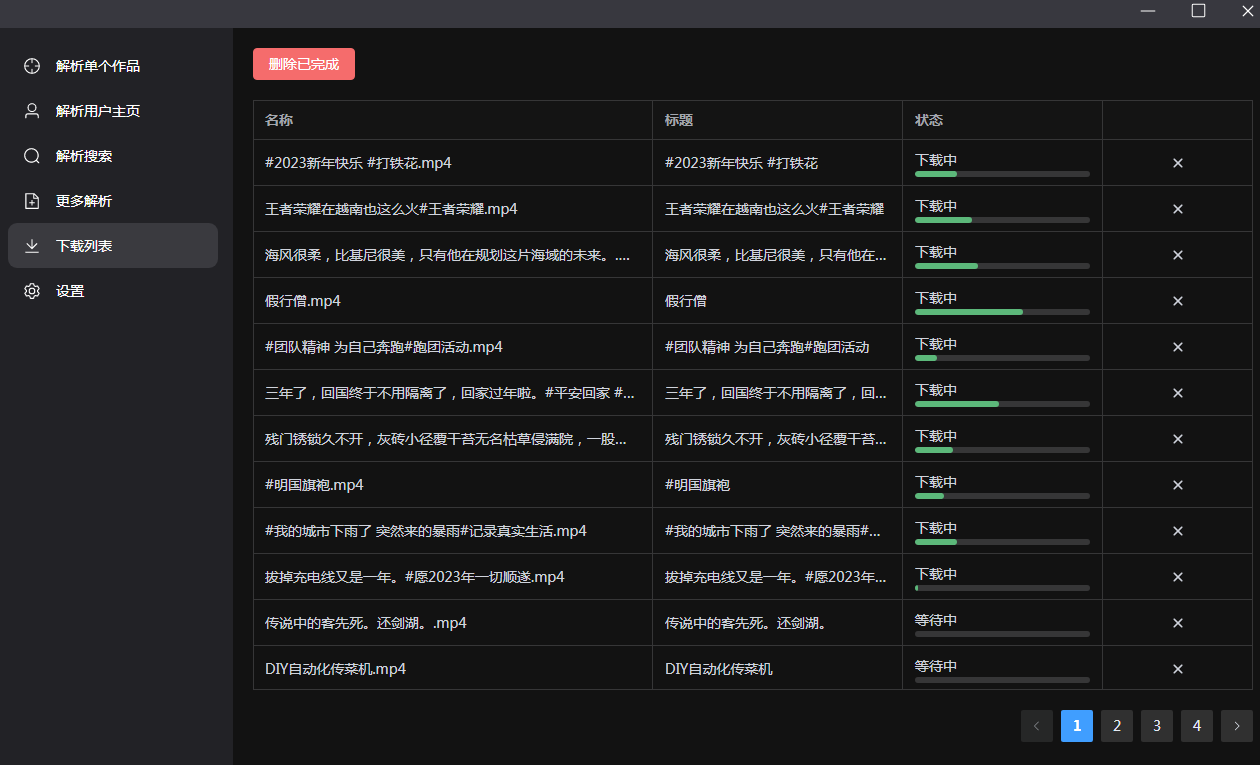Screen dimensions: 1260x765
Task: Click the progress bar of the 三年了 row
Action: click(x=1002, y=404)
